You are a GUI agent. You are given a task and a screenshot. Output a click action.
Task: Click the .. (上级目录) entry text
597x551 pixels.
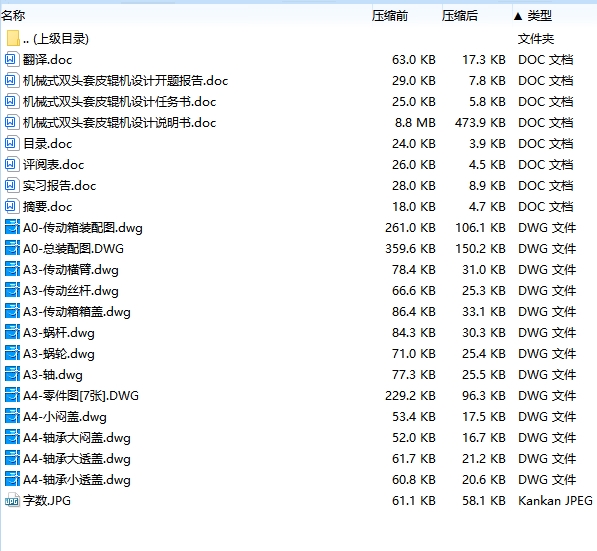[x=56, y=39]
